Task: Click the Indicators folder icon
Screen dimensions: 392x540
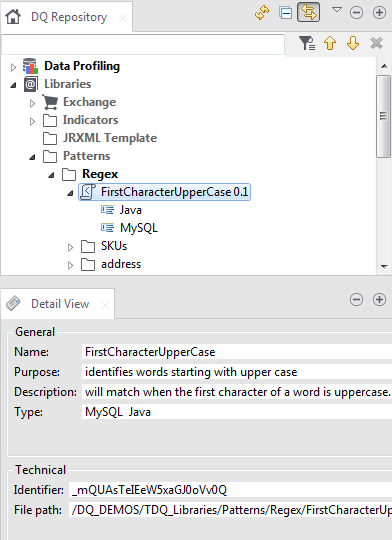Action: [50, 121]
